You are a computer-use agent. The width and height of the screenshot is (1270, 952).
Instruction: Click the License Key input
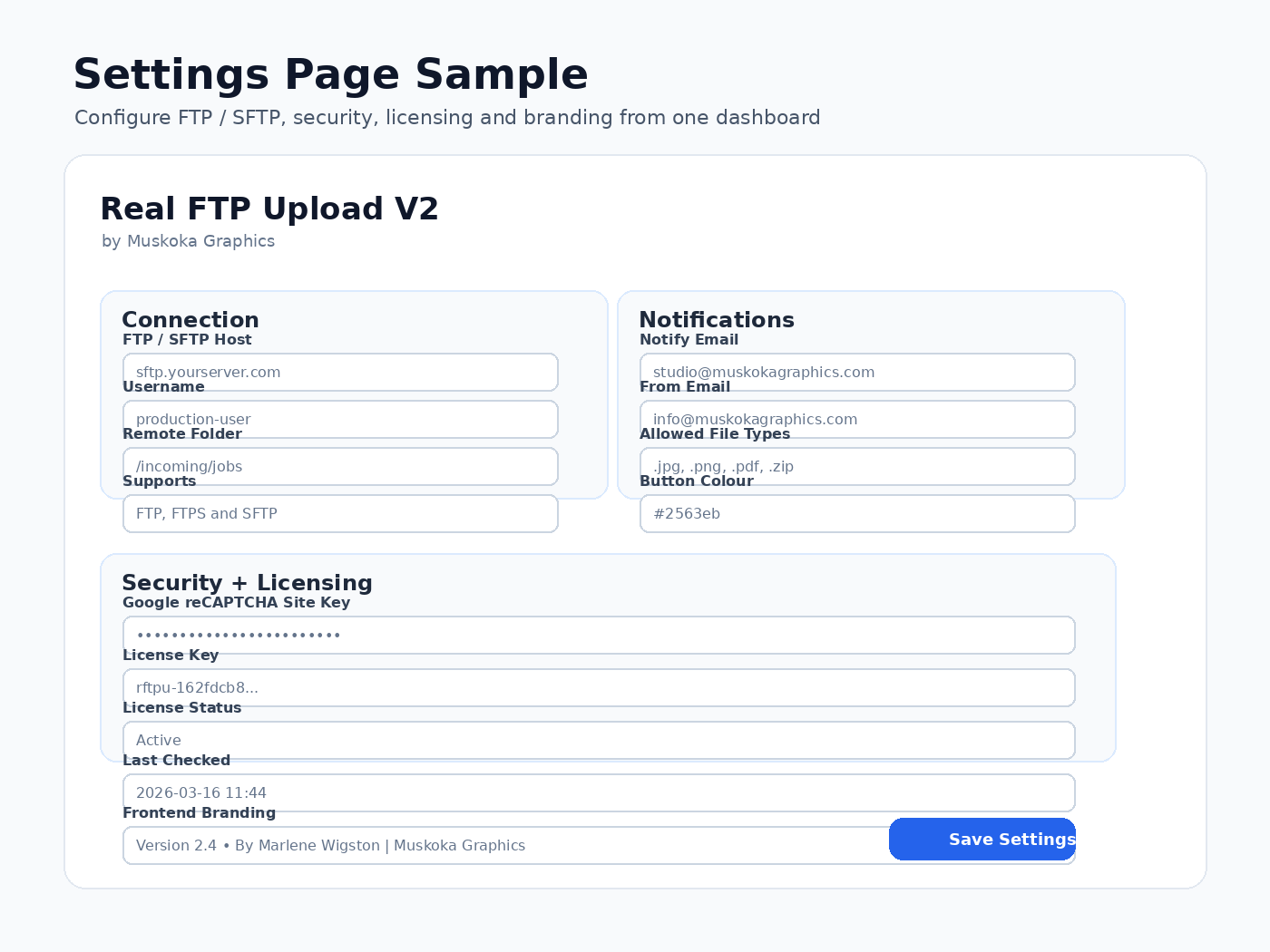coord(599,688)
